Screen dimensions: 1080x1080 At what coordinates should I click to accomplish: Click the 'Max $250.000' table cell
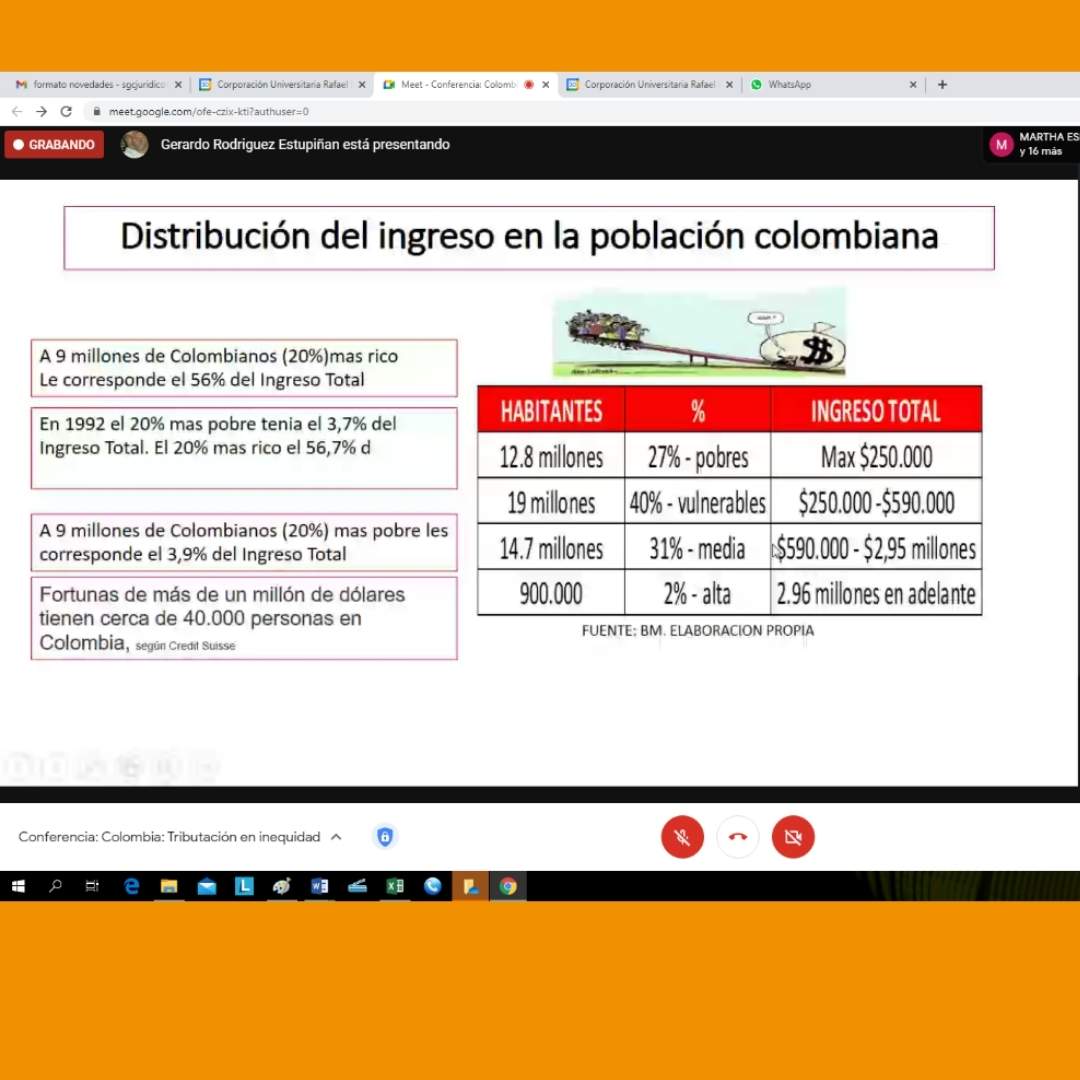876,457
